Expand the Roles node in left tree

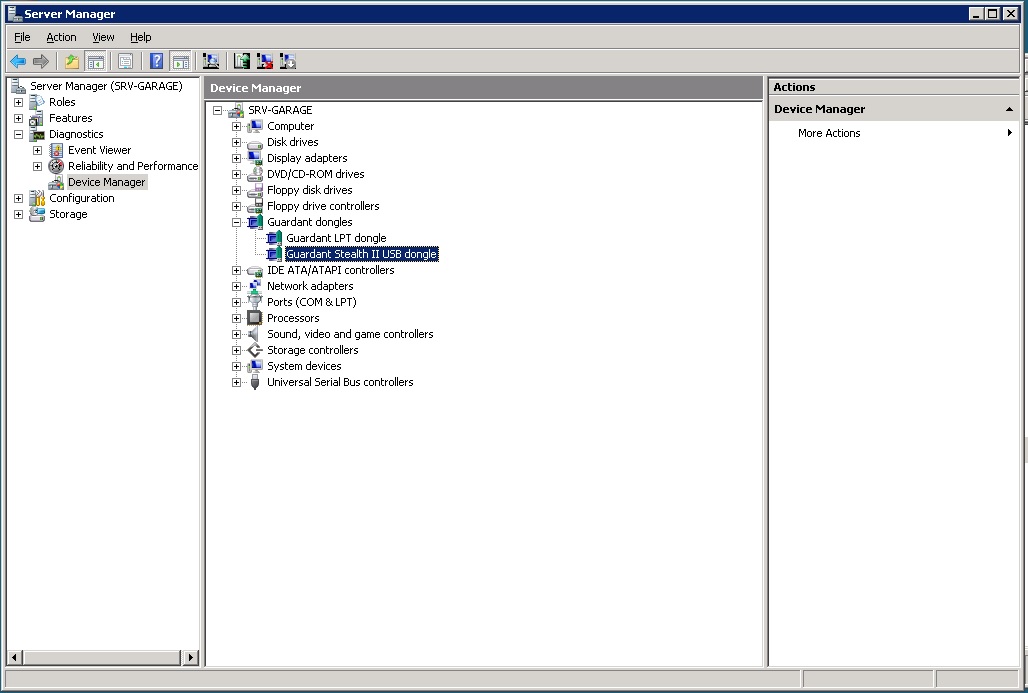click(x=18, y=102)
